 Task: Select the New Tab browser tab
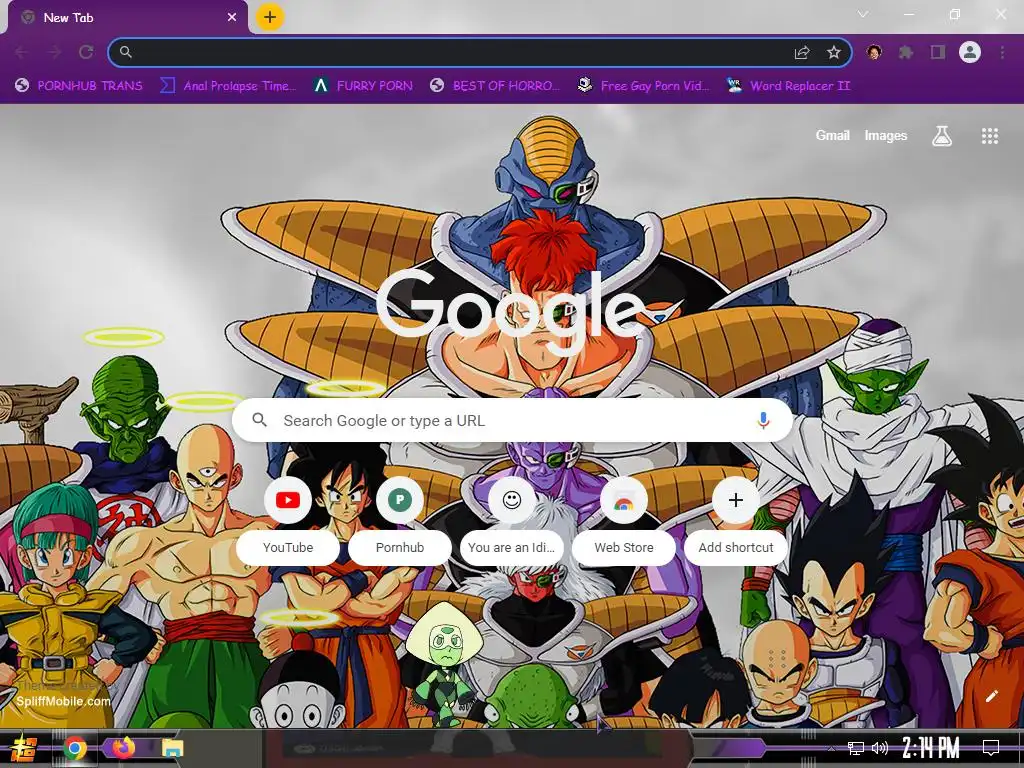(128, 18)
